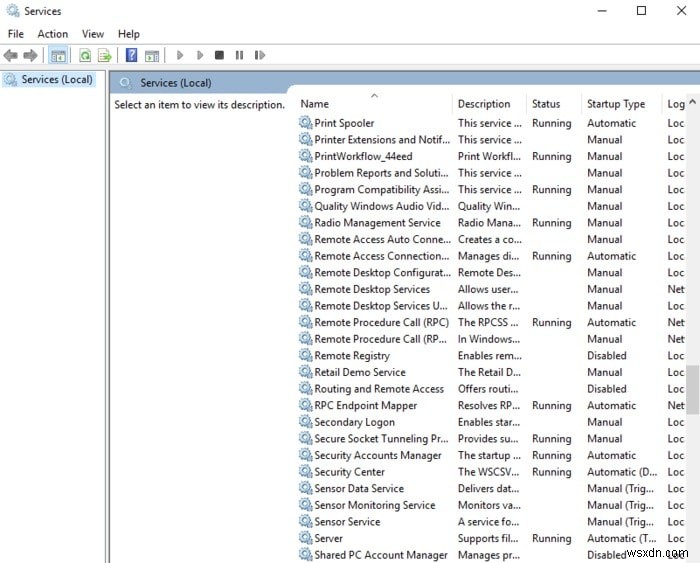
Task: Click the Pause Service icon
Action: (x=239, y=55)
